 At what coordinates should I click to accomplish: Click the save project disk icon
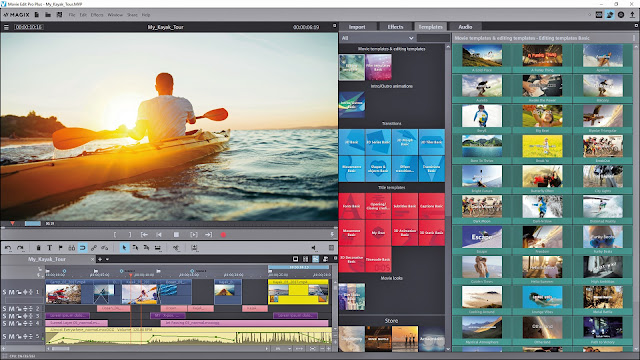pyautogui.click(x=60, y=15)
